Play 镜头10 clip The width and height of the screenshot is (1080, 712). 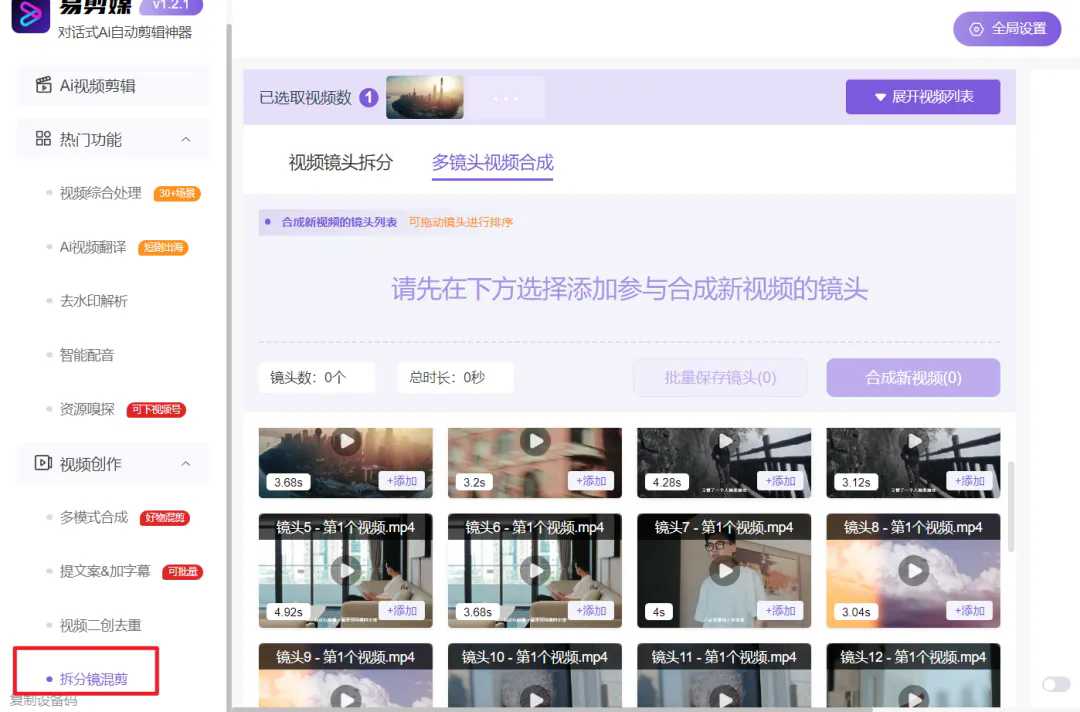pos(535,697)
